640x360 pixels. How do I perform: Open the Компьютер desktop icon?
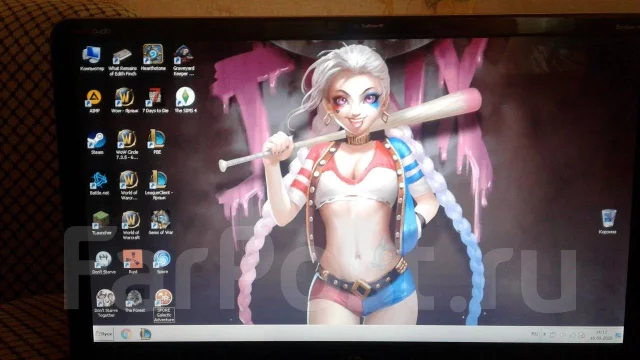pos(91,59)
